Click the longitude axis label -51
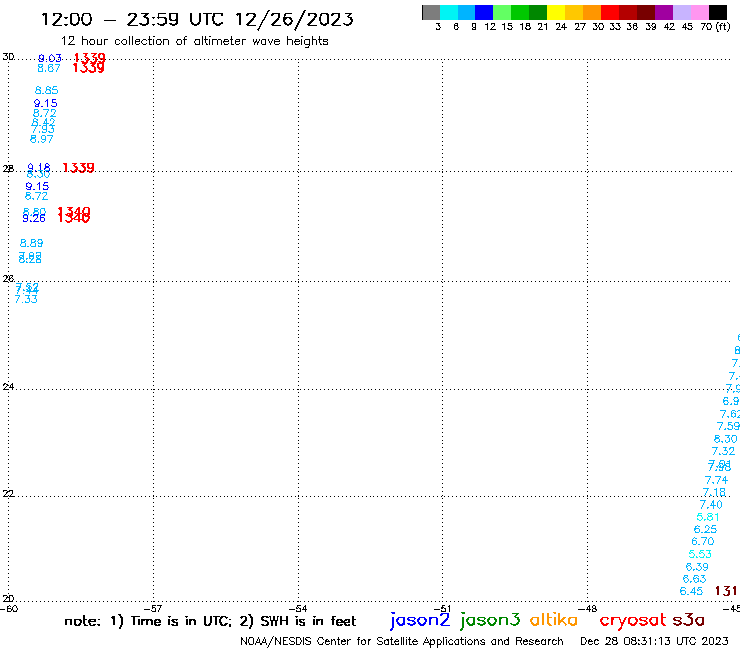 [x=443, y=609]
